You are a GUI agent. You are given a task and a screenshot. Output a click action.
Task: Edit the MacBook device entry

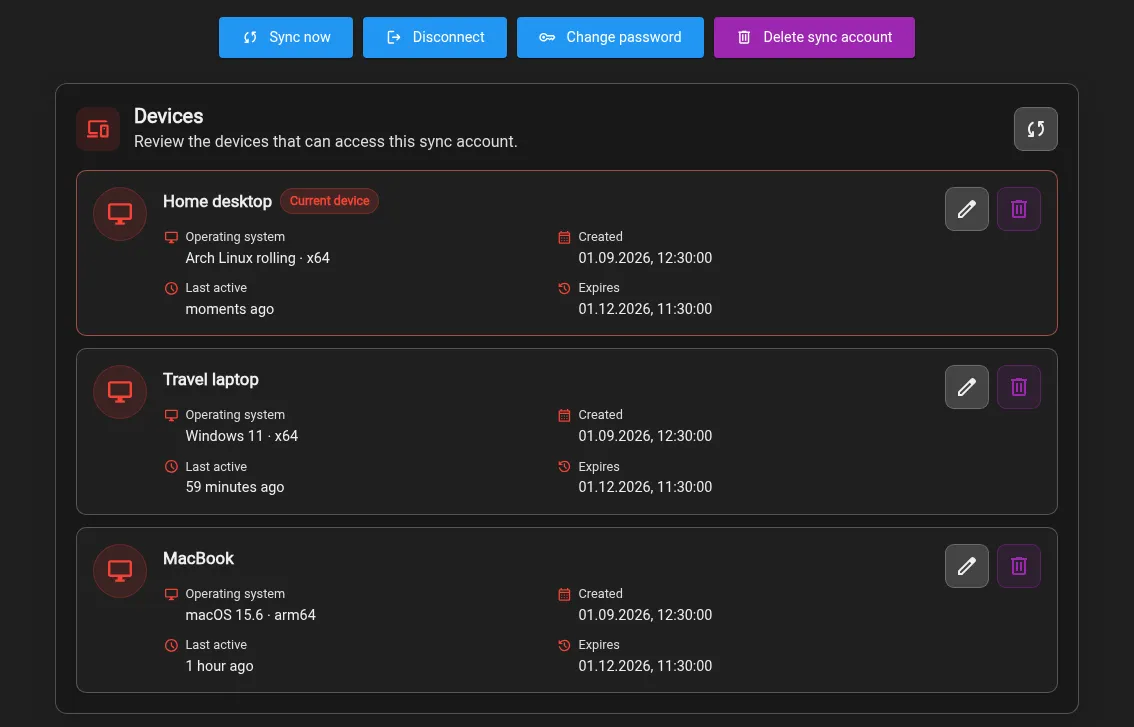(966, 566)
